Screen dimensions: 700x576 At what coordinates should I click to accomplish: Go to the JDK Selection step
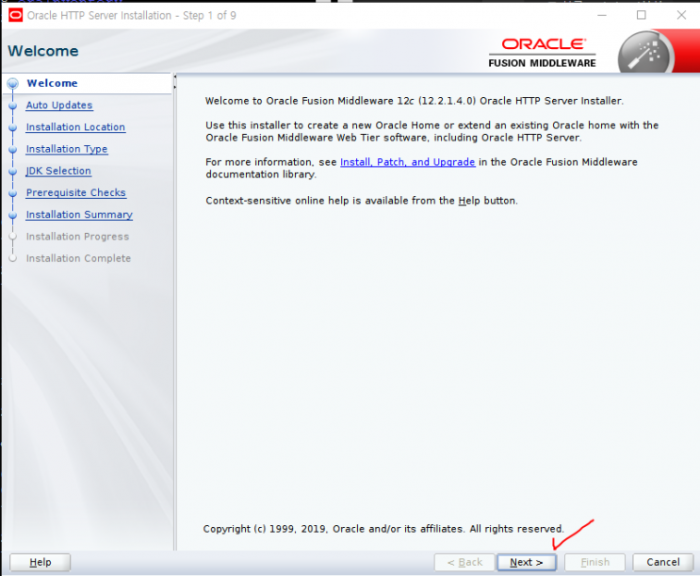point(58,171)
